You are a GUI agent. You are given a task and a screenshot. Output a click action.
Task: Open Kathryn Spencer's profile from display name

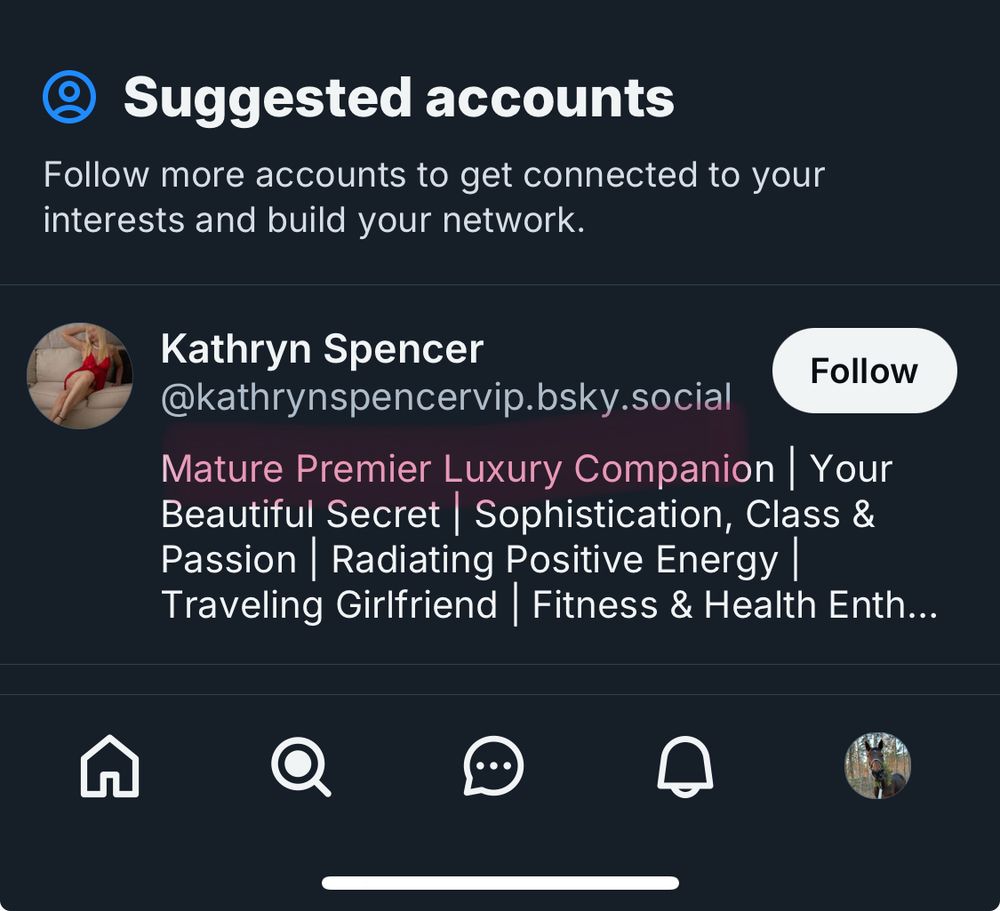pyautogui.click(x=322, y=349)
